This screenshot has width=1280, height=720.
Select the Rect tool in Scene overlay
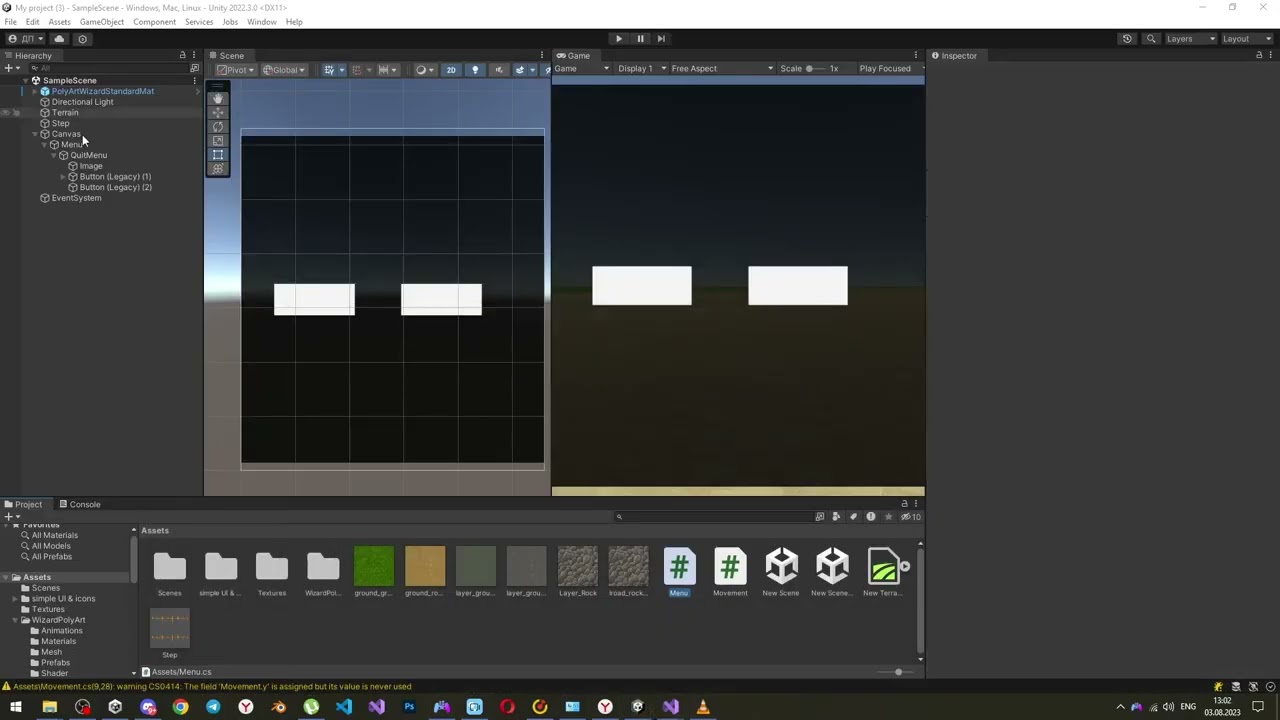click(x=218, y=155)
